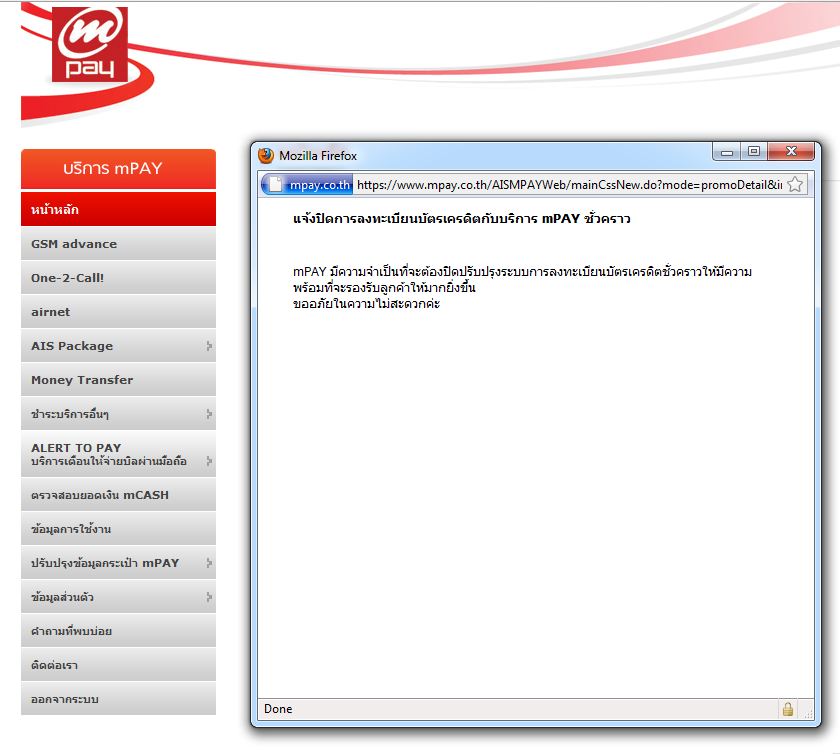This screenshot has width=840, height=754.
Task: Open Money Transfer menu item
Action: [118, 380]
